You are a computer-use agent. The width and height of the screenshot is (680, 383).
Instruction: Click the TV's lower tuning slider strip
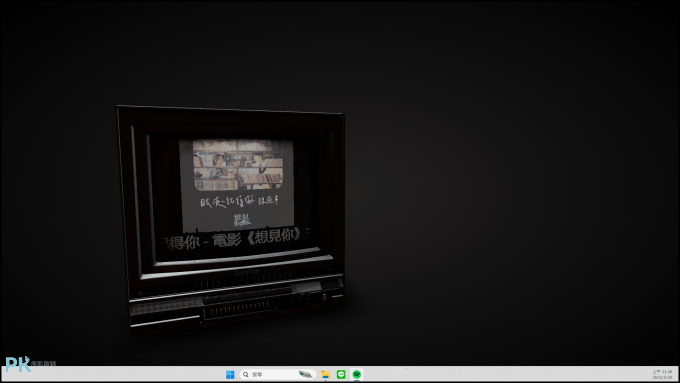coord(239,310)
